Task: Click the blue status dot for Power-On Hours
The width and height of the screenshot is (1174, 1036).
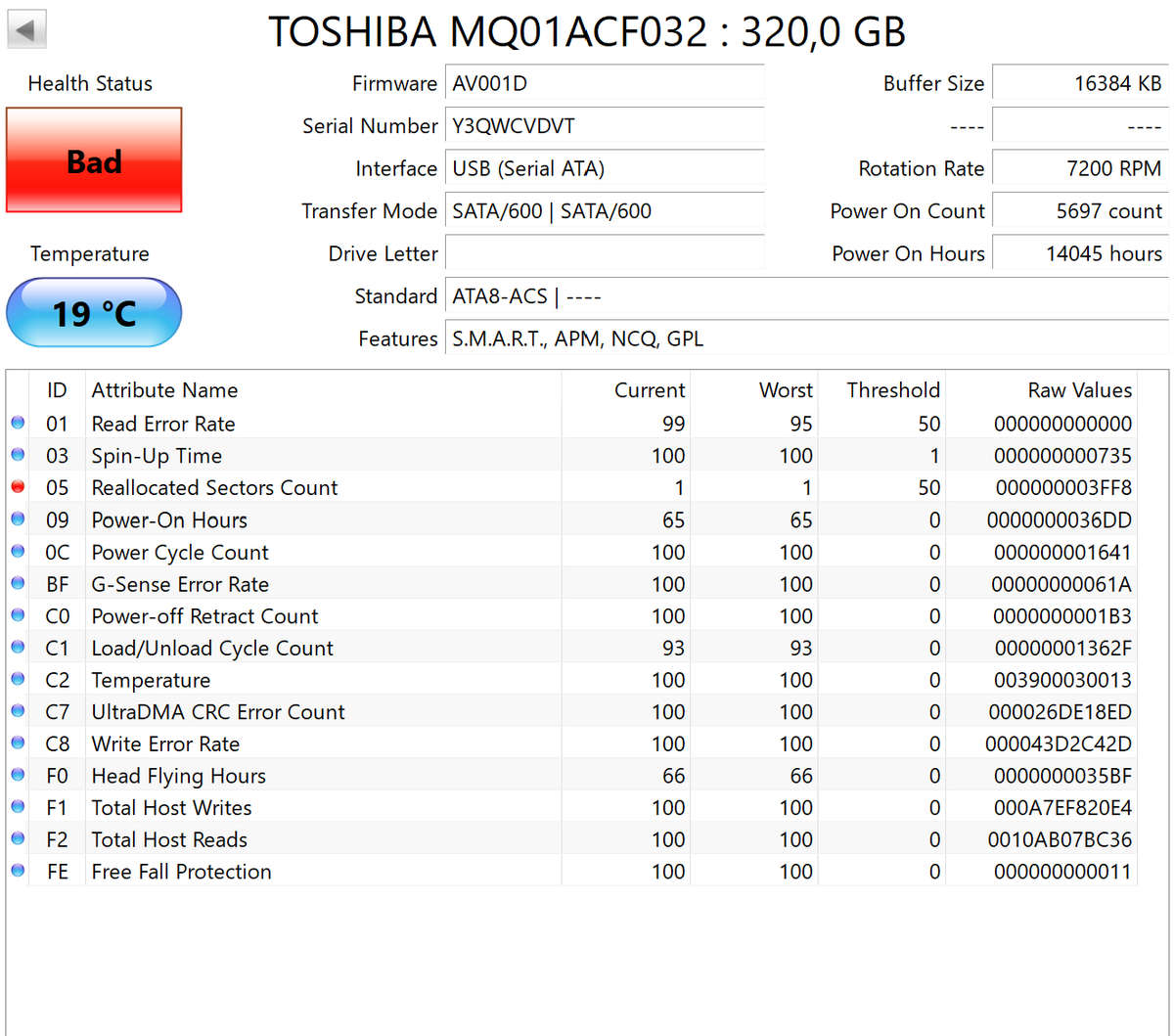Action: pyautogui.click(x=18, y=518)
